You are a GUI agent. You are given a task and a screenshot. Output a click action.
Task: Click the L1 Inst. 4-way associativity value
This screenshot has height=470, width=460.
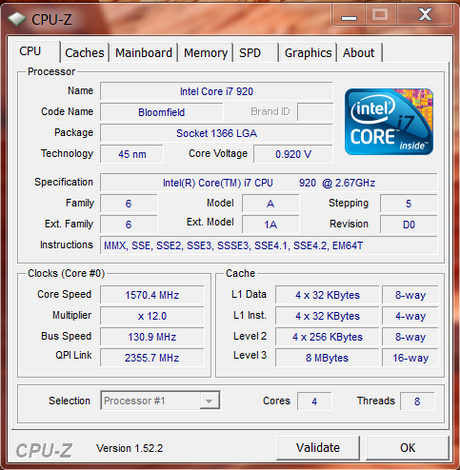tap(410, 316)
